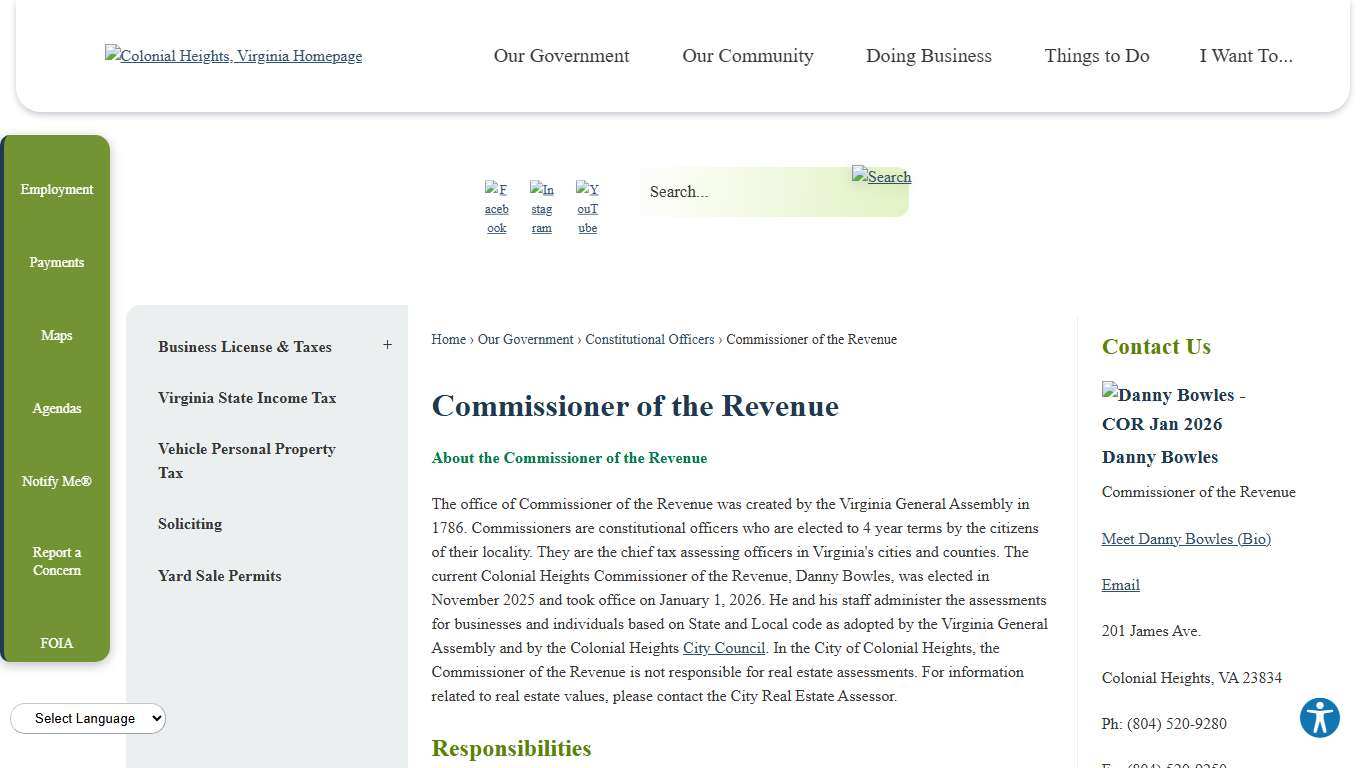Screen dimensions: 1366x768
Task: Open the Facebook page icon
Action: (496, 207)
